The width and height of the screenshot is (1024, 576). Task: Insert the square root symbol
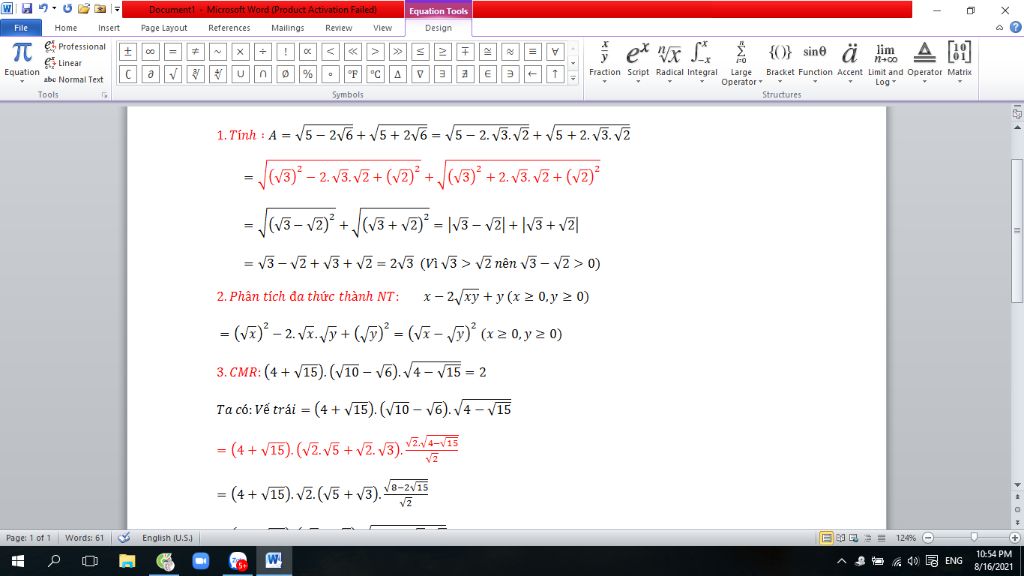172,74
